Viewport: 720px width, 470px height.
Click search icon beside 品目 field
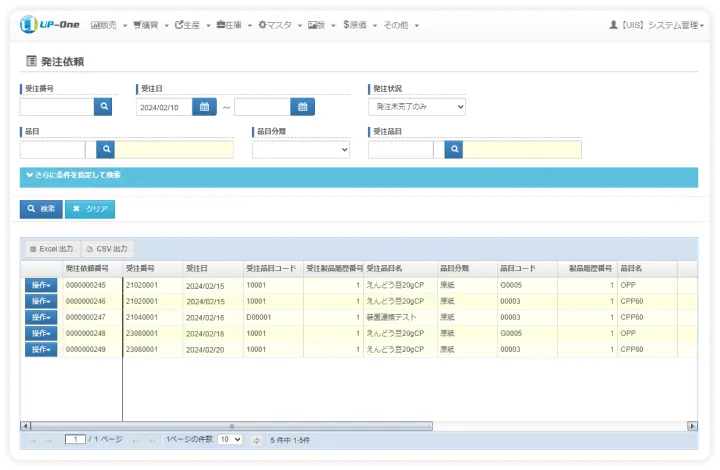pos(106,149)
